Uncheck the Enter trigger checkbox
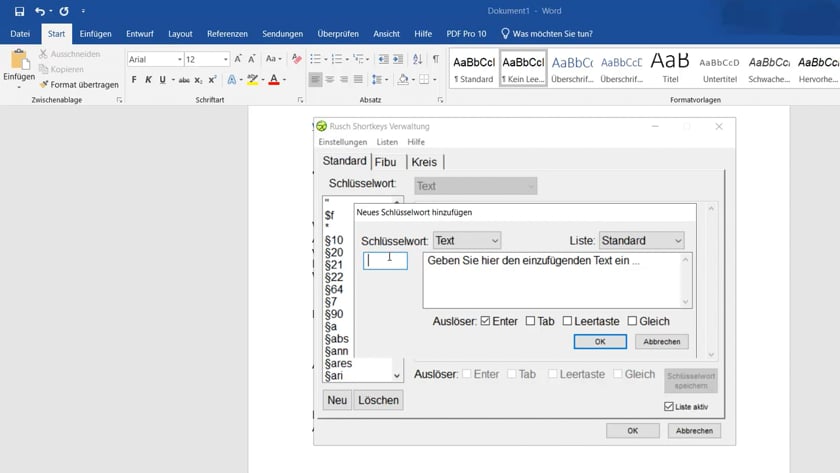 tap(485, 321)
